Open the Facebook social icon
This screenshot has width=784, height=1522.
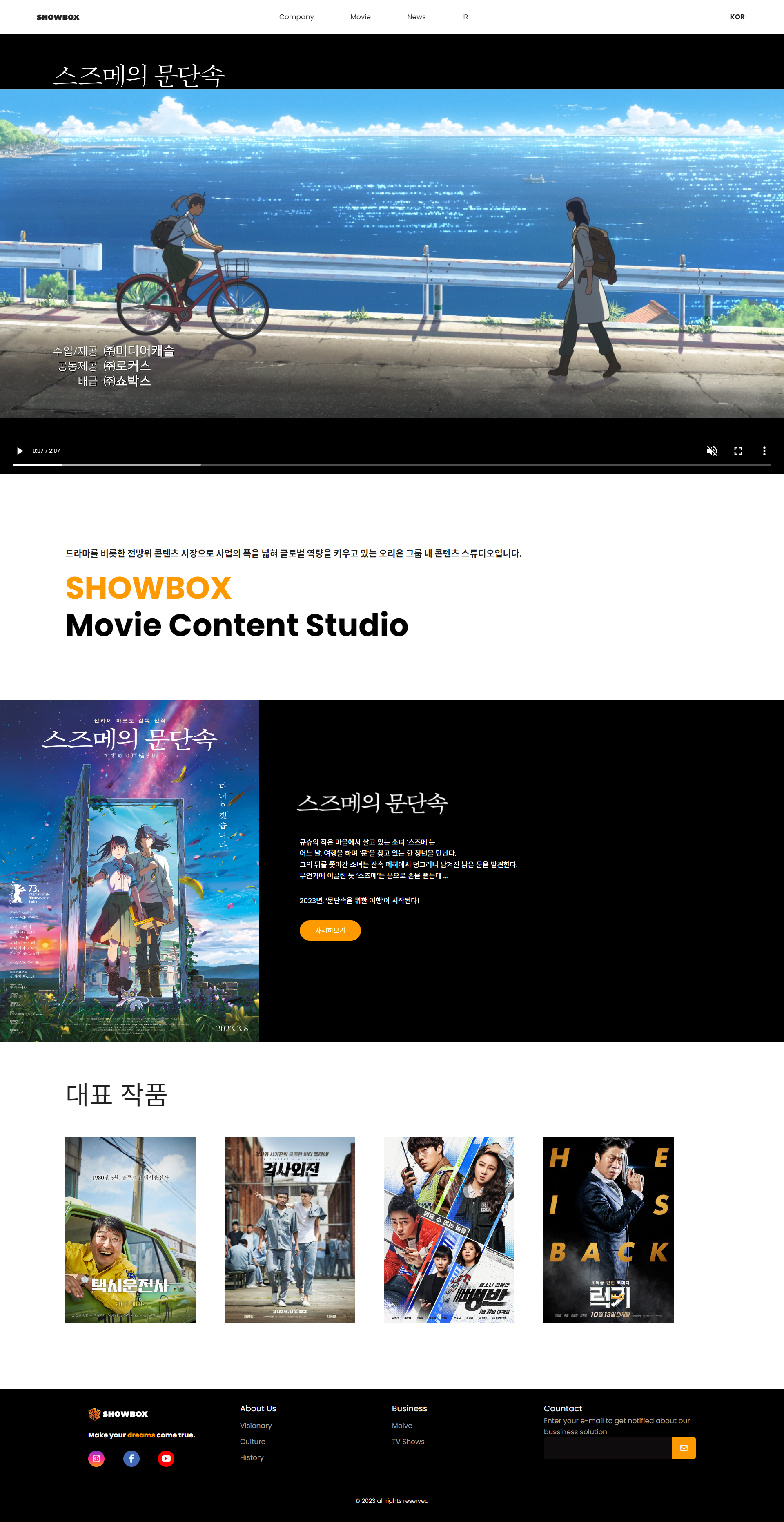131,1458
